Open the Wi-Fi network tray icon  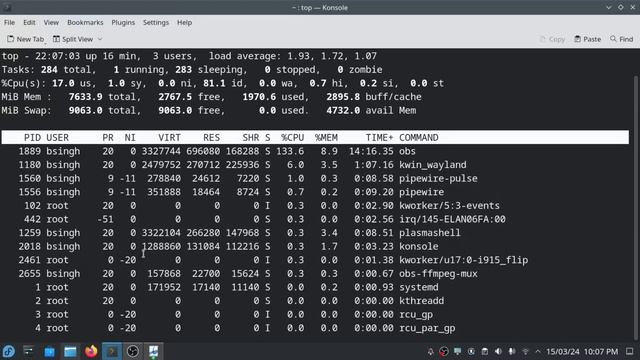click(525, 351)
